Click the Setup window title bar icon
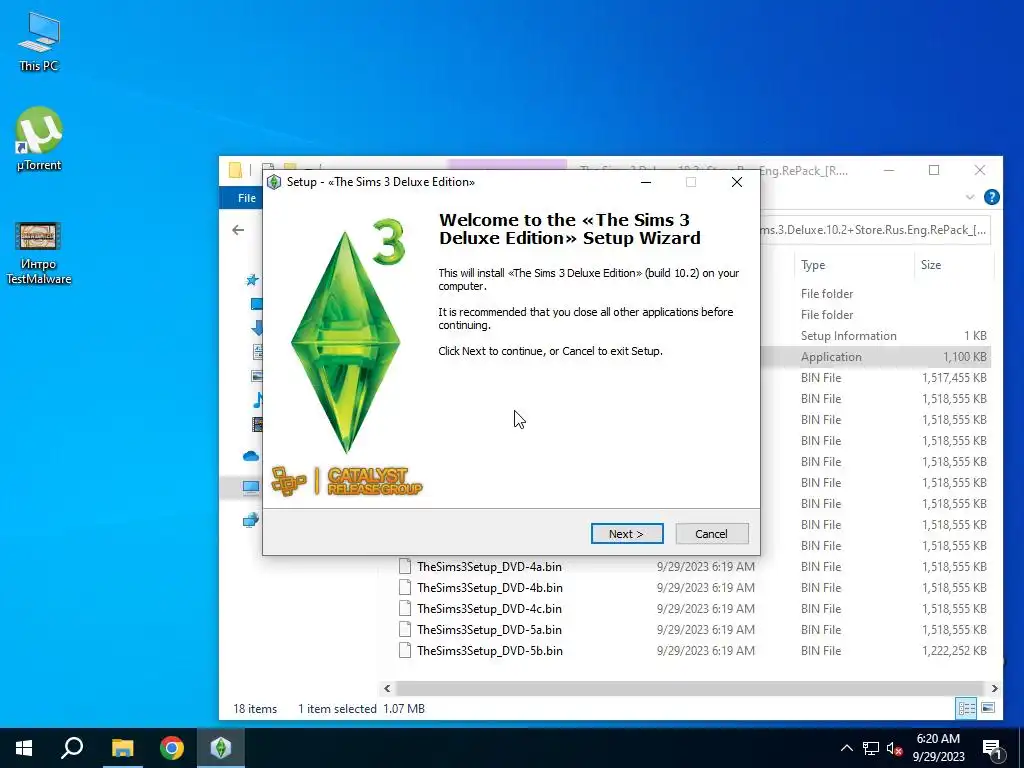 pyautogui.click(x=274, y=182)
